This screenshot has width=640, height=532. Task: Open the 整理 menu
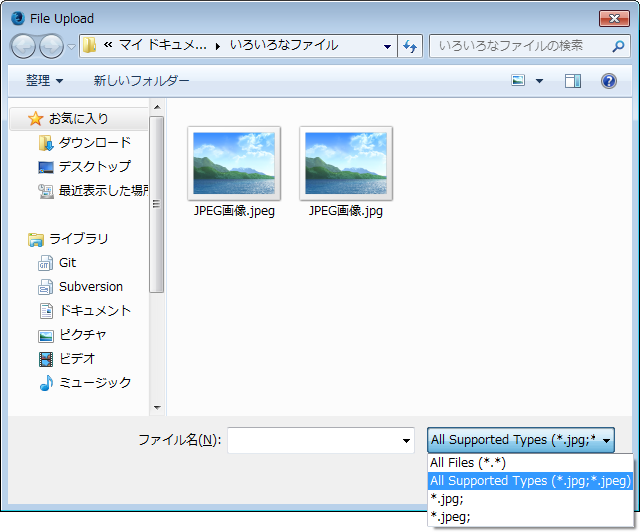44,80
